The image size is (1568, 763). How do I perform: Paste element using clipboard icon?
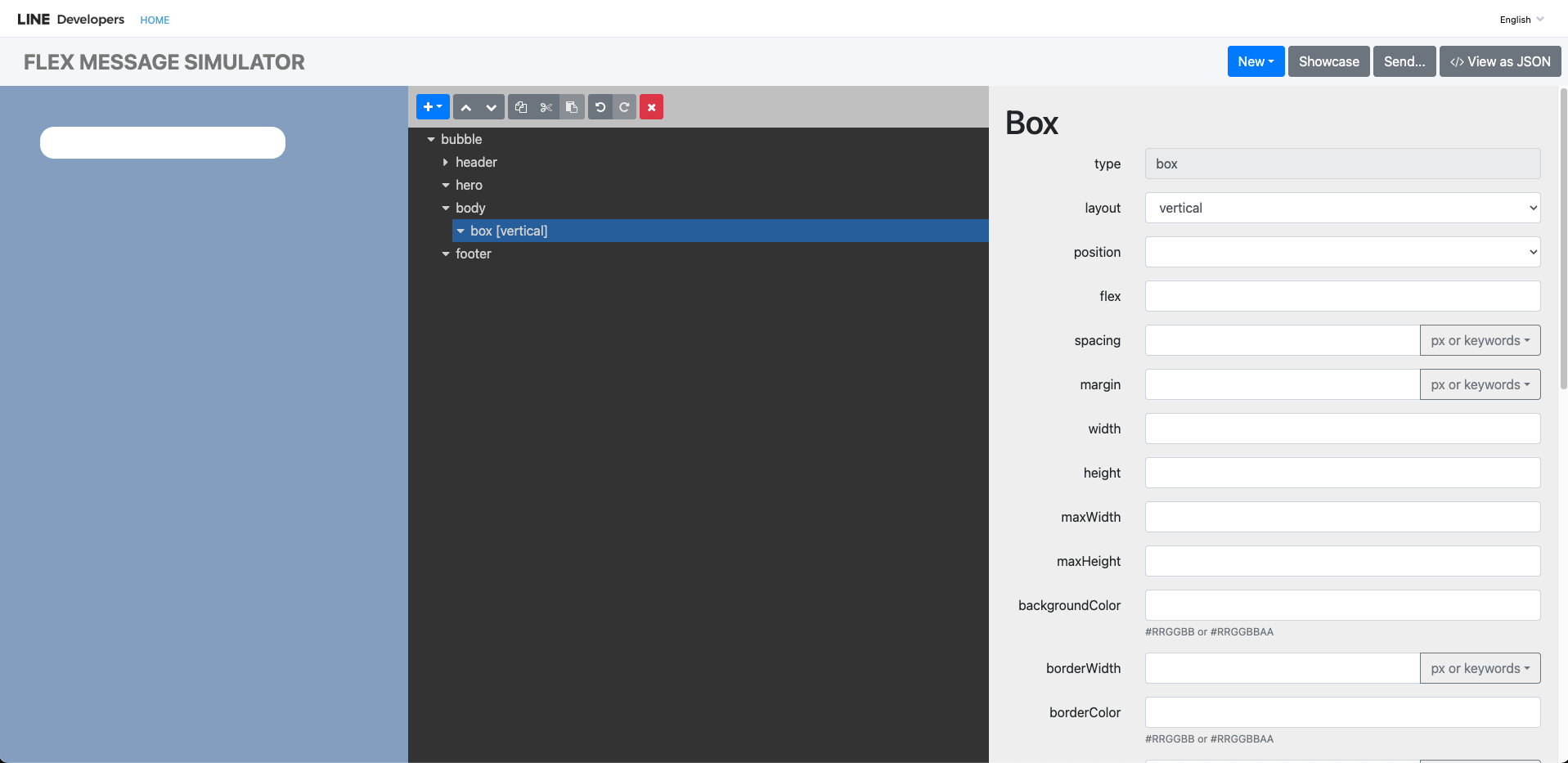coord(572,107)
